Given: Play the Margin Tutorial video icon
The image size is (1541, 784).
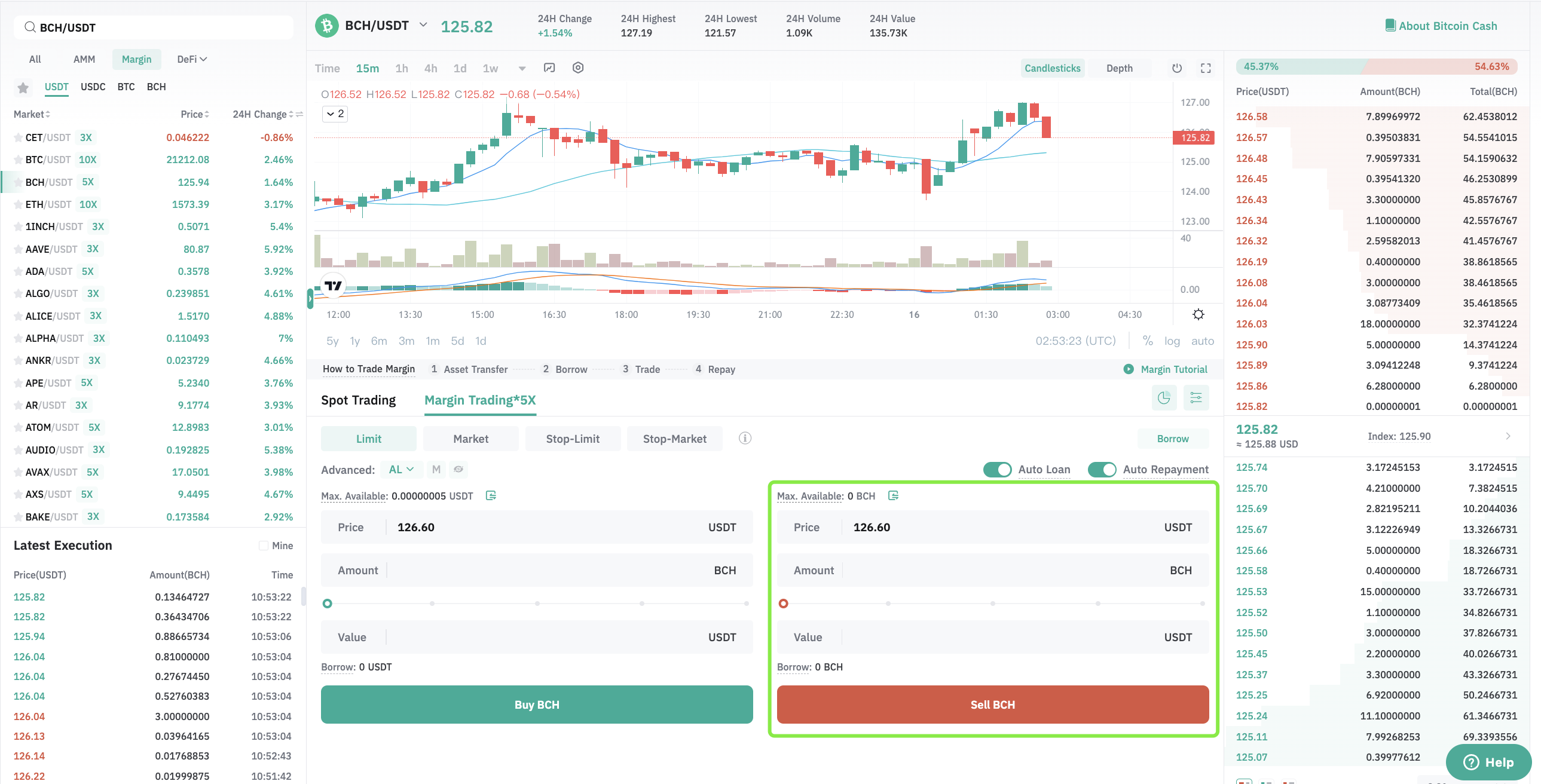Looking at the screenshot, I should coord(1128,369).
